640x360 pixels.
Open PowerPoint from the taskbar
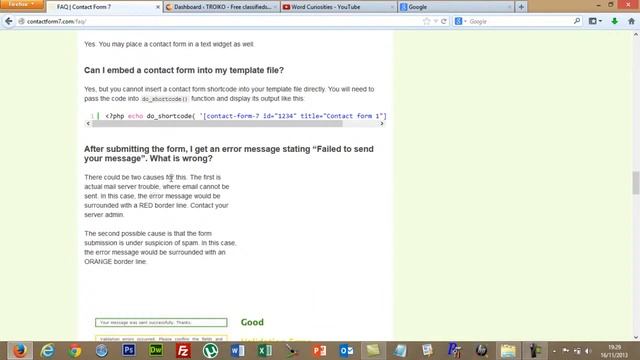(319, 351)
